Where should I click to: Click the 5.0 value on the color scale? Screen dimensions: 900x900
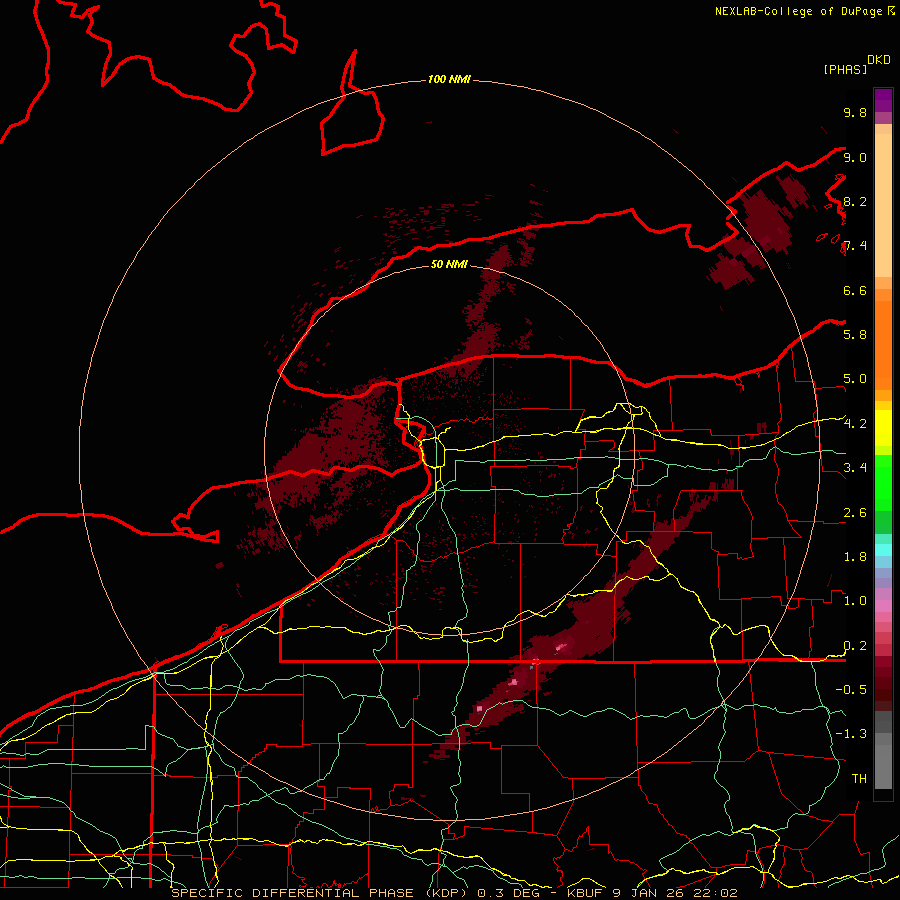click(855, 379)
